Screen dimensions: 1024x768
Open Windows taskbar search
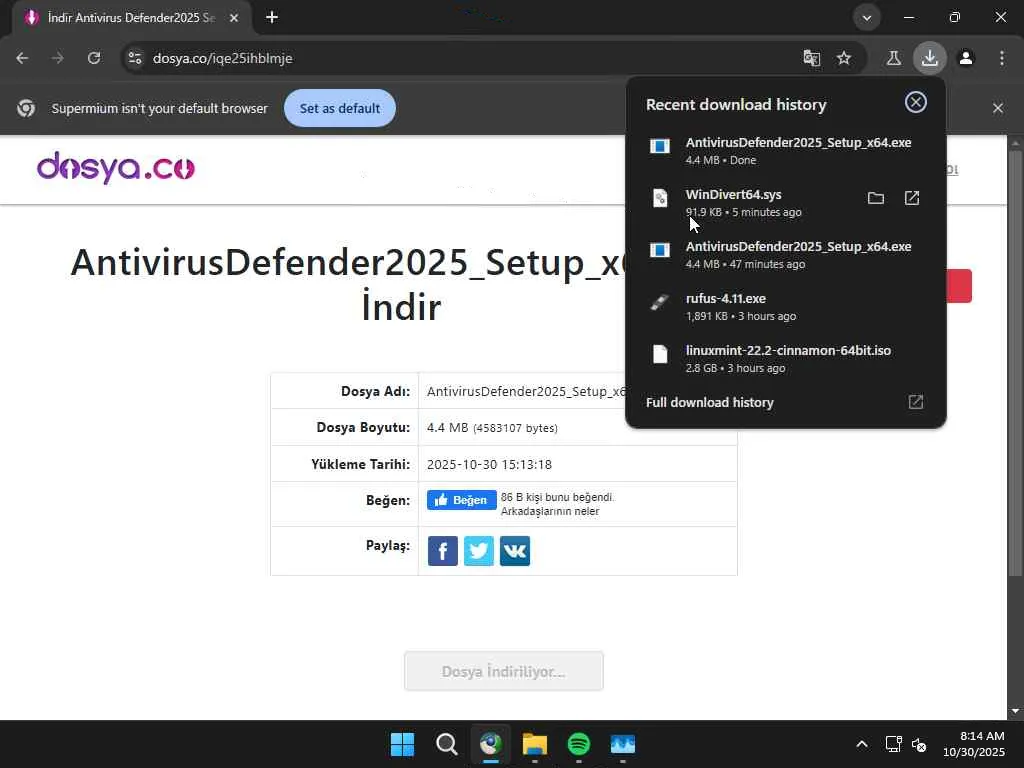pyautogui.click(x=447, y=744)
